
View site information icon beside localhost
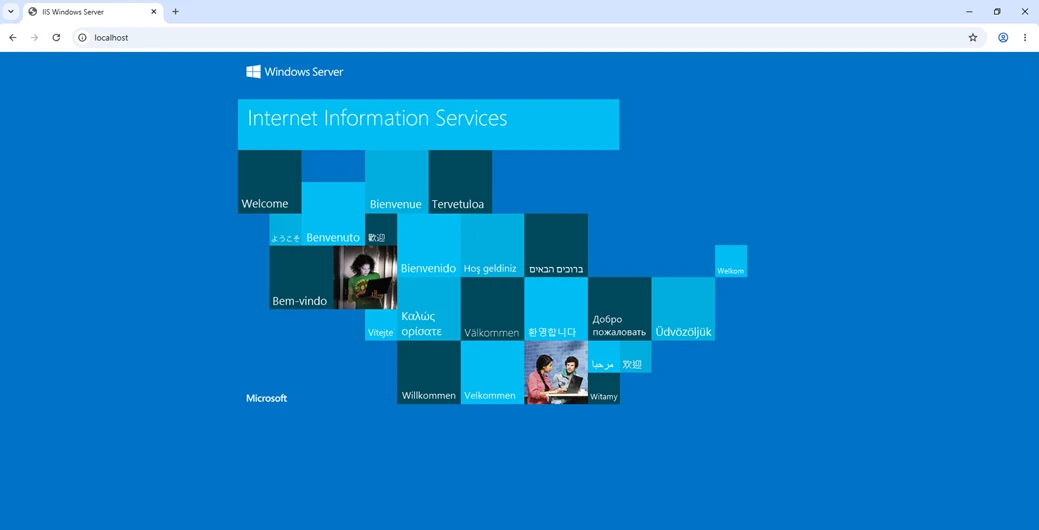[x=82, y=38]
